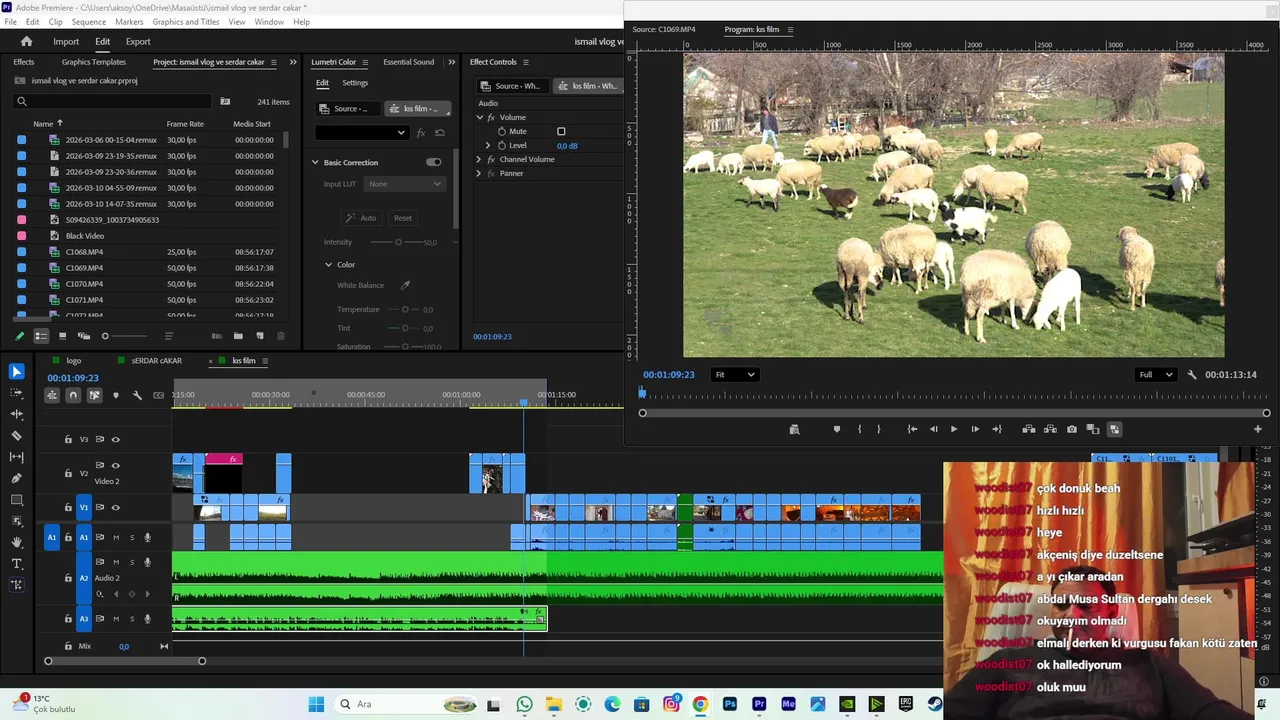Image resolution: width=1280 pixels, height=720 pixels.
Task: Add marker in Program monitor
Action: [837, 429]
